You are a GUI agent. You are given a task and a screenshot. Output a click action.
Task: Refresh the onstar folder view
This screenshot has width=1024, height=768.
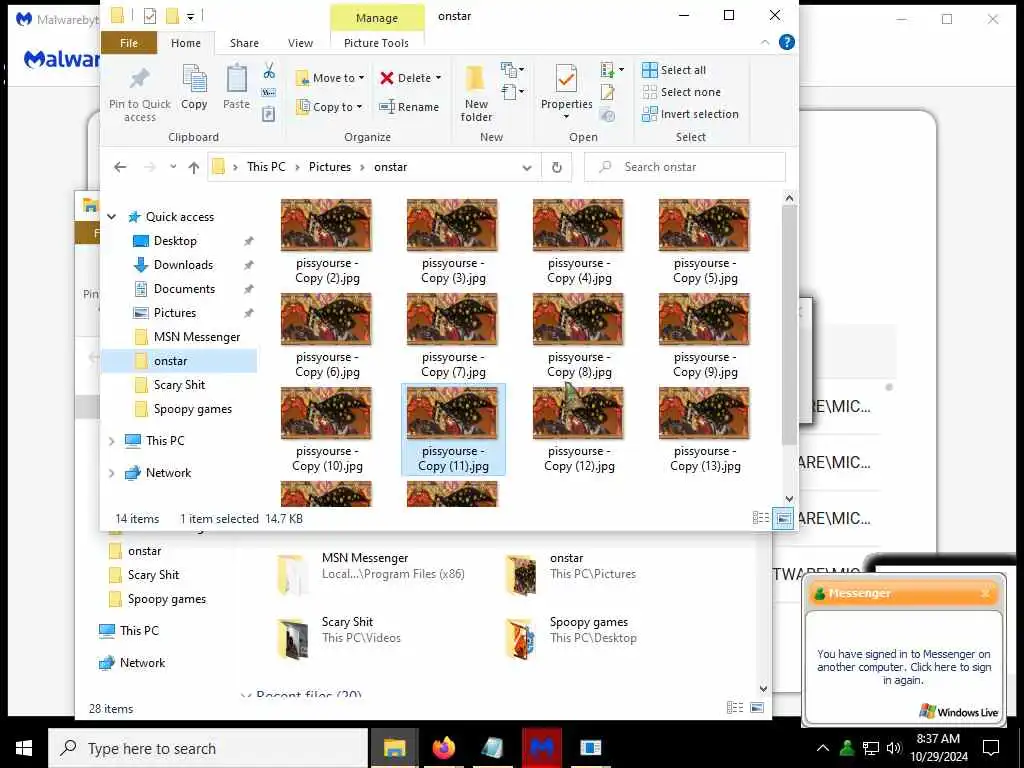pyautogui.click(x=556, y=167)
